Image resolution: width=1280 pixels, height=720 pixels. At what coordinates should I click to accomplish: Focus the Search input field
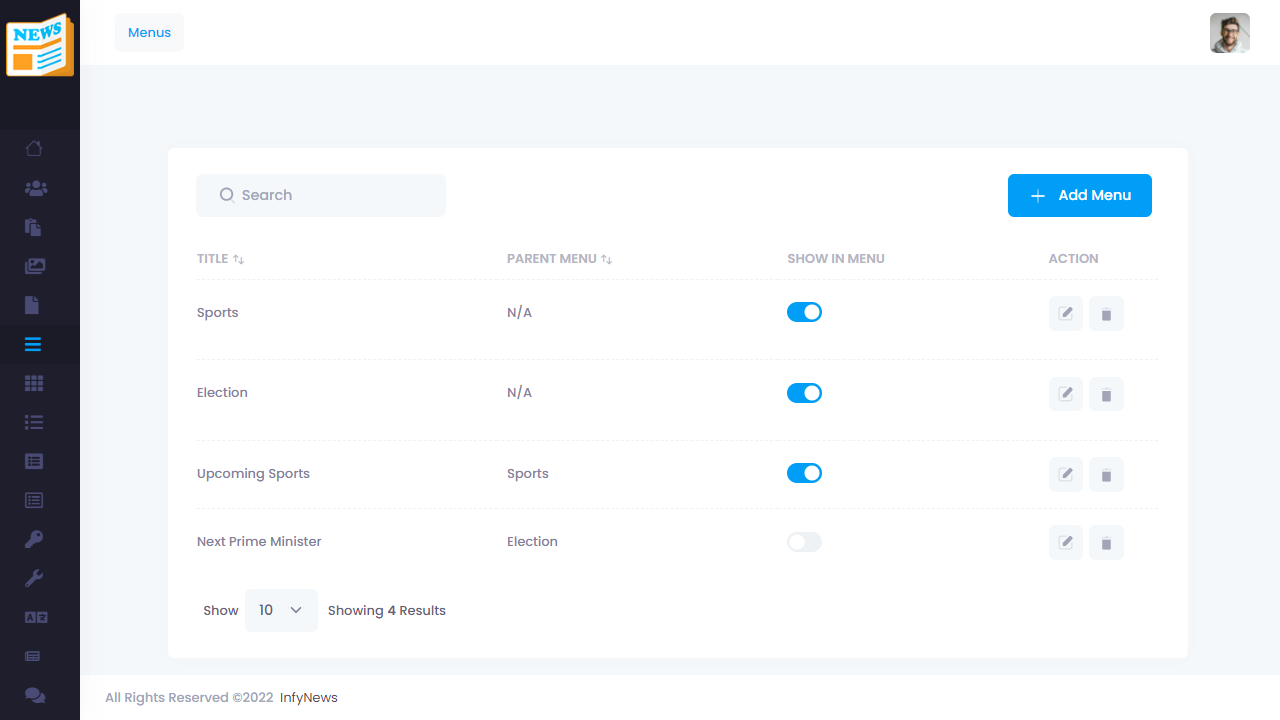click(321, 195)
